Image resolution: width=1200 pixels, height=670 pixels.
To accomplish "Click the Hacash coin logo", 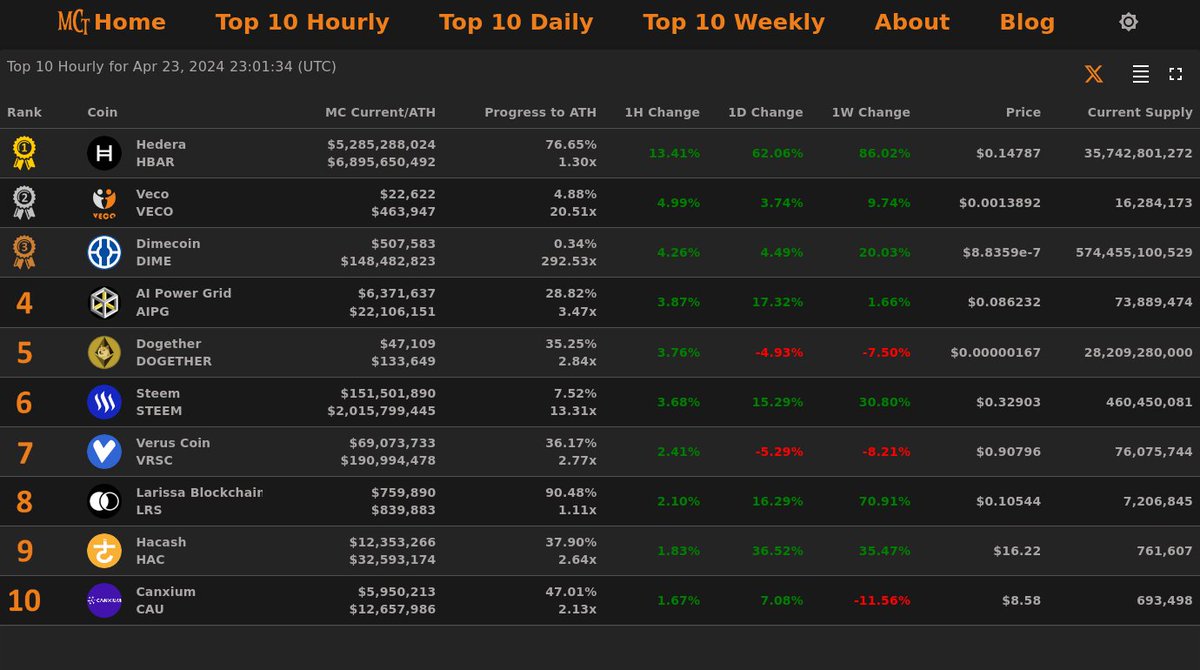I will tap(104, 551).
